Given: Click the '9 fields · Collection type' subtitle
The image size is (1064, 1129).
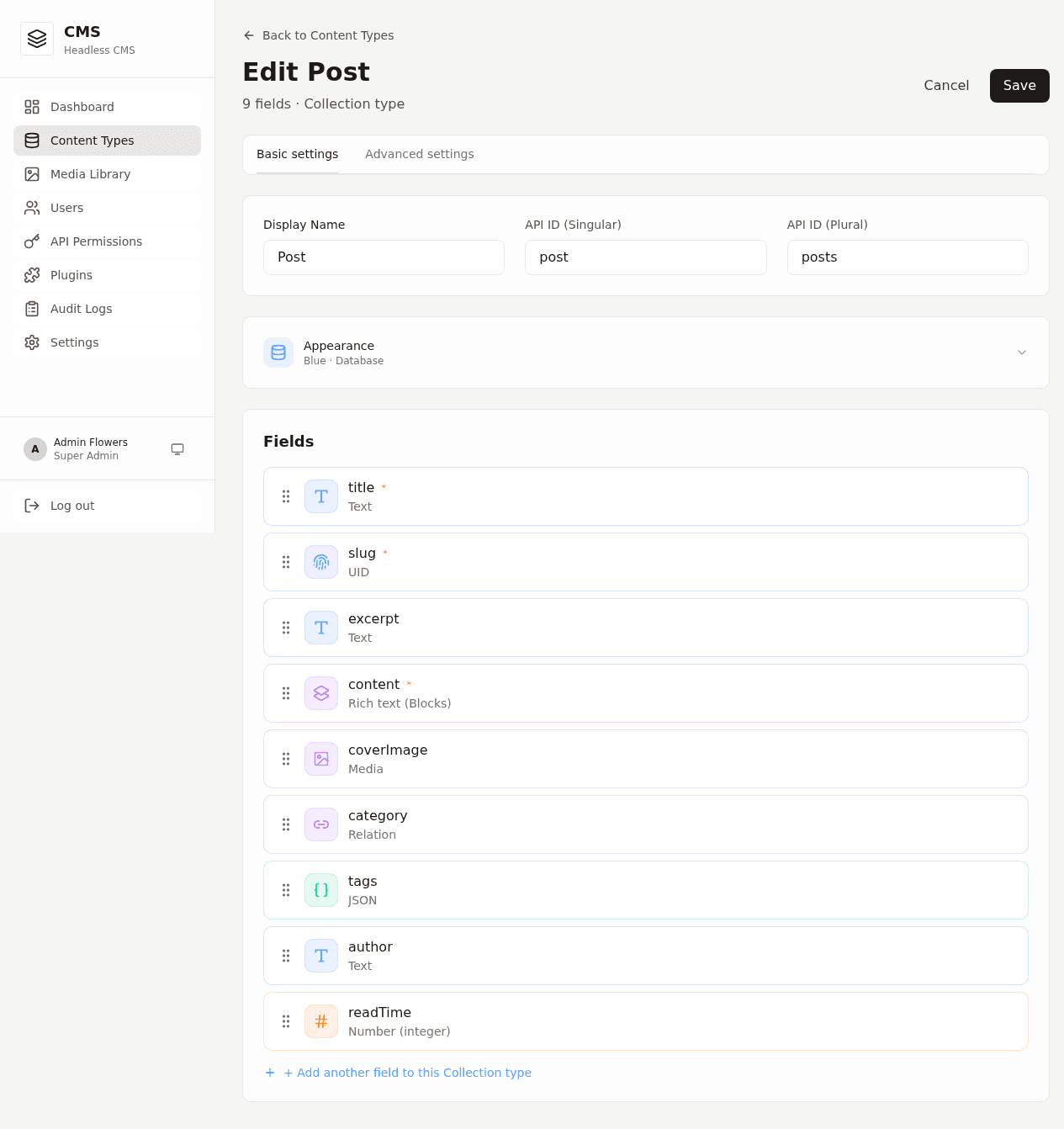Looking at the screenshot, I should tap(323, 103).
